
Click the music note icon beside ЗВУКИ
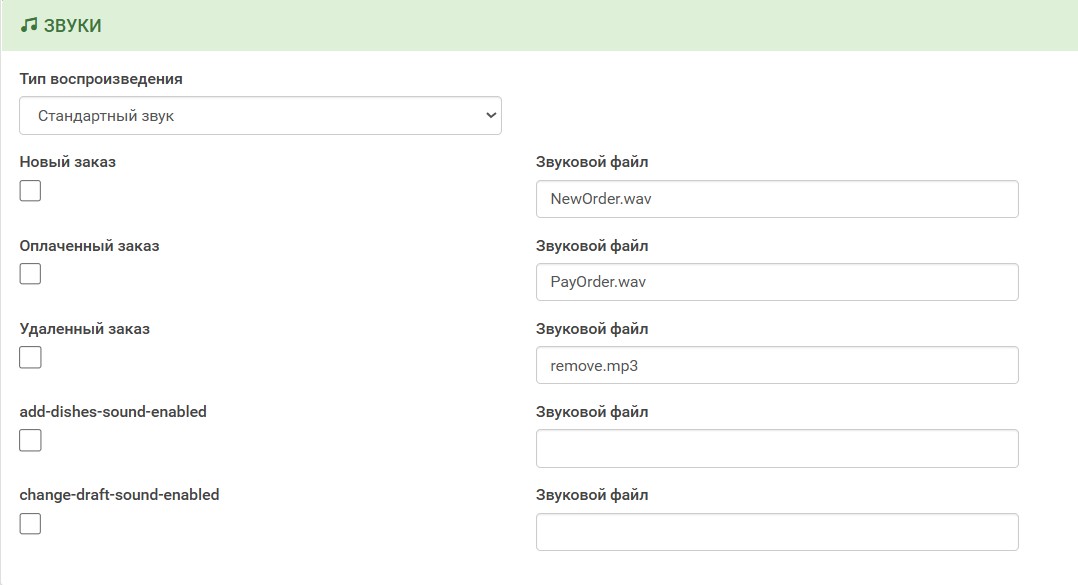(x=29, y=25)
